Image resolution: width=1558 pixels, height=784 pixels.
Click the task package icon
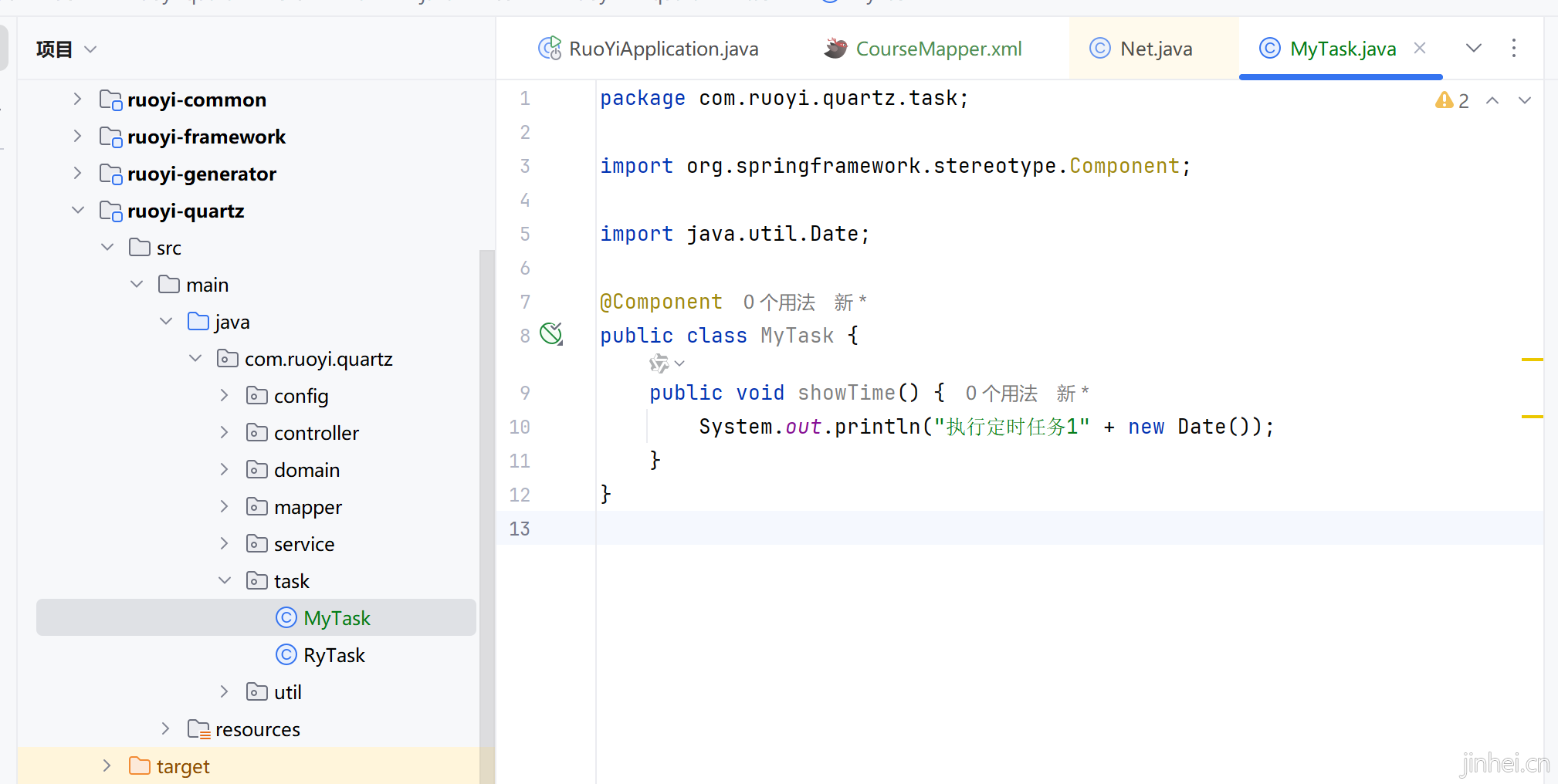point(257,580)
